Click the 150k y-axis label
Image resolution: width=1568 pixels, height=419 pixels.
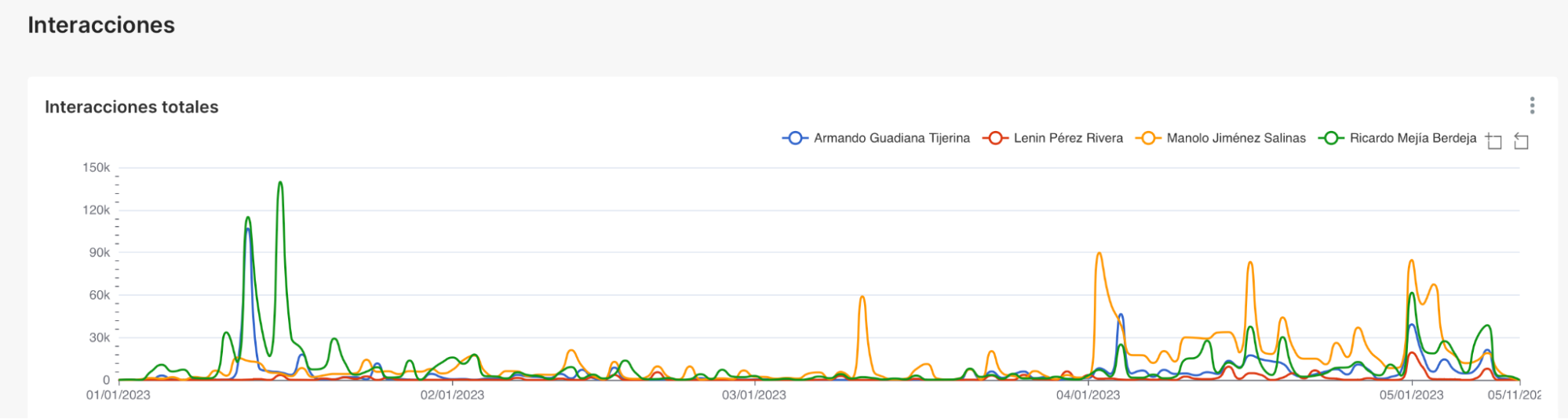coord(97,167)
